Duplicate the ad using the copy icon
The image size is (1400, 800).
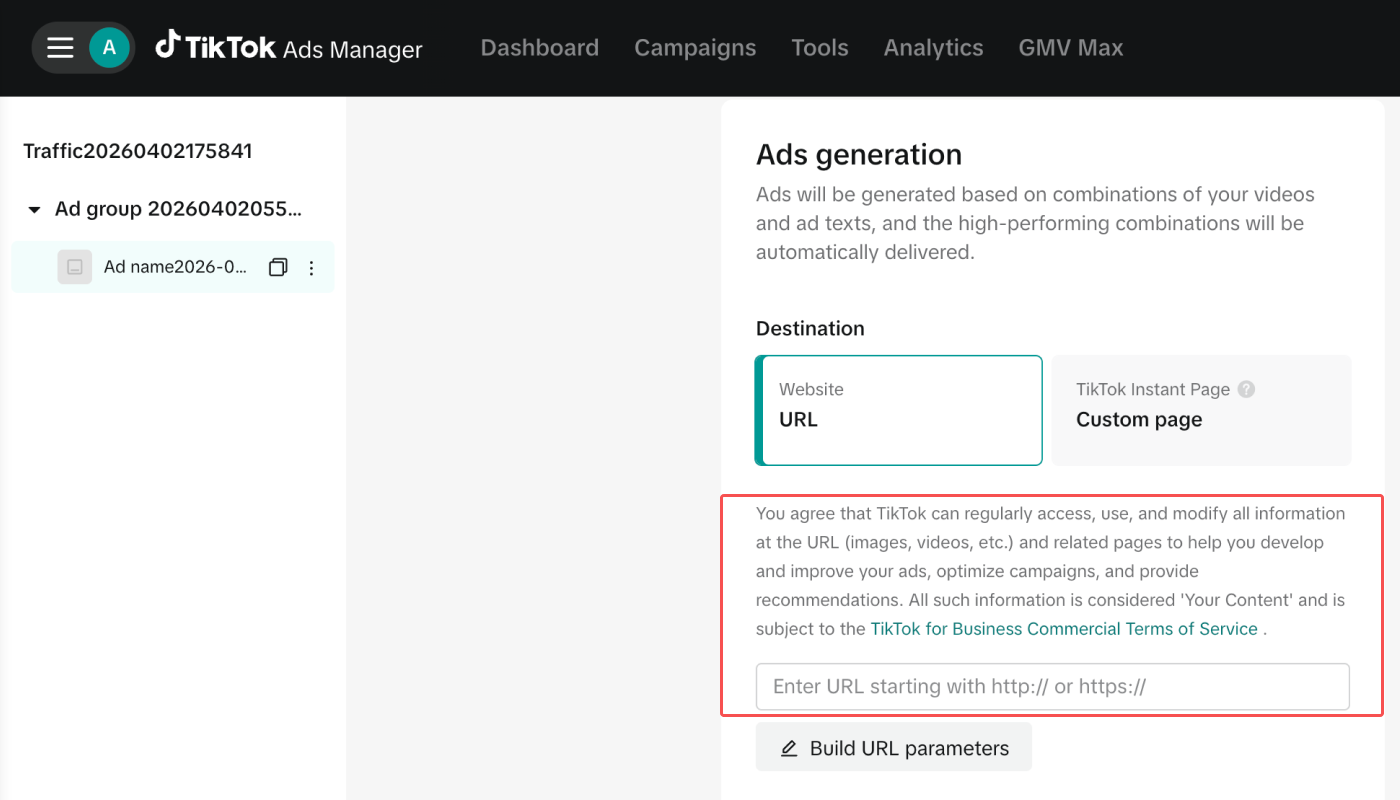tap(278, 268)
